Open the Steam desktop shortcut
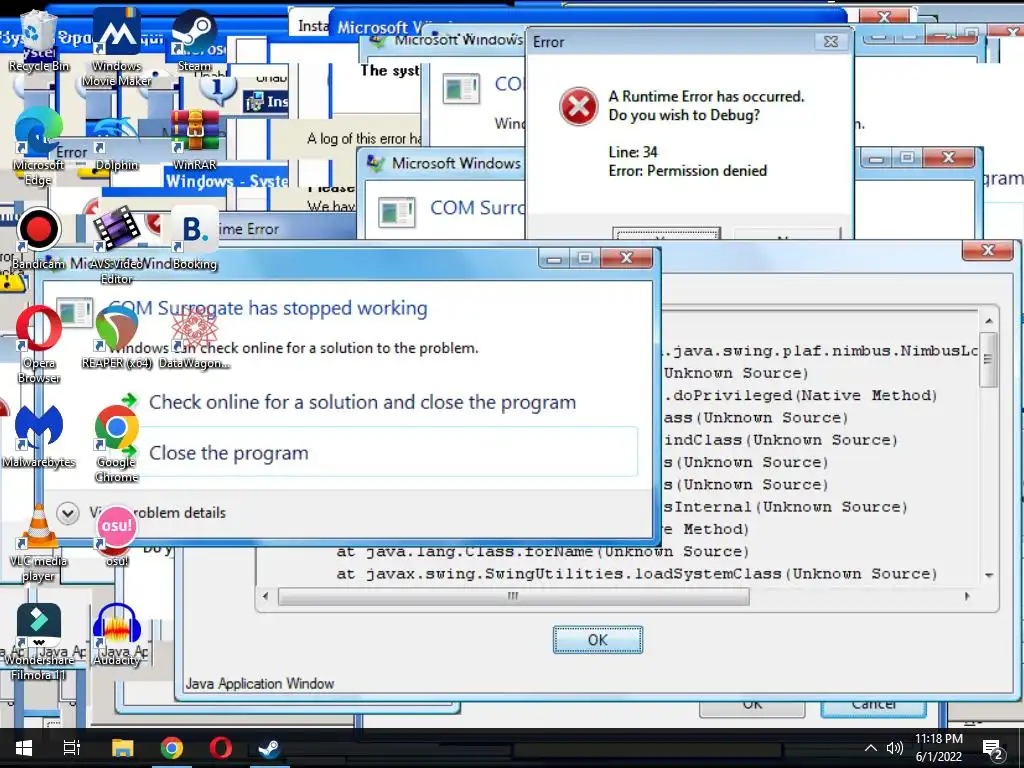The height and width of the screenshot is (768, 1024). pos(195,39)
